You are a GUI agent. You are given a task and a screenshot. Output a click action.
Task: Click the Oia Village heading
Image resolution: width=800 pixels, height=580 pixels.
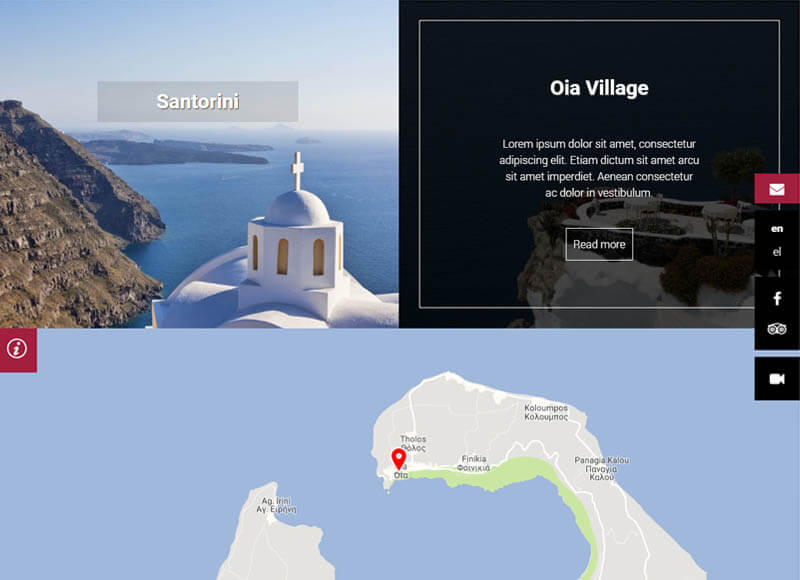[599, 88]
